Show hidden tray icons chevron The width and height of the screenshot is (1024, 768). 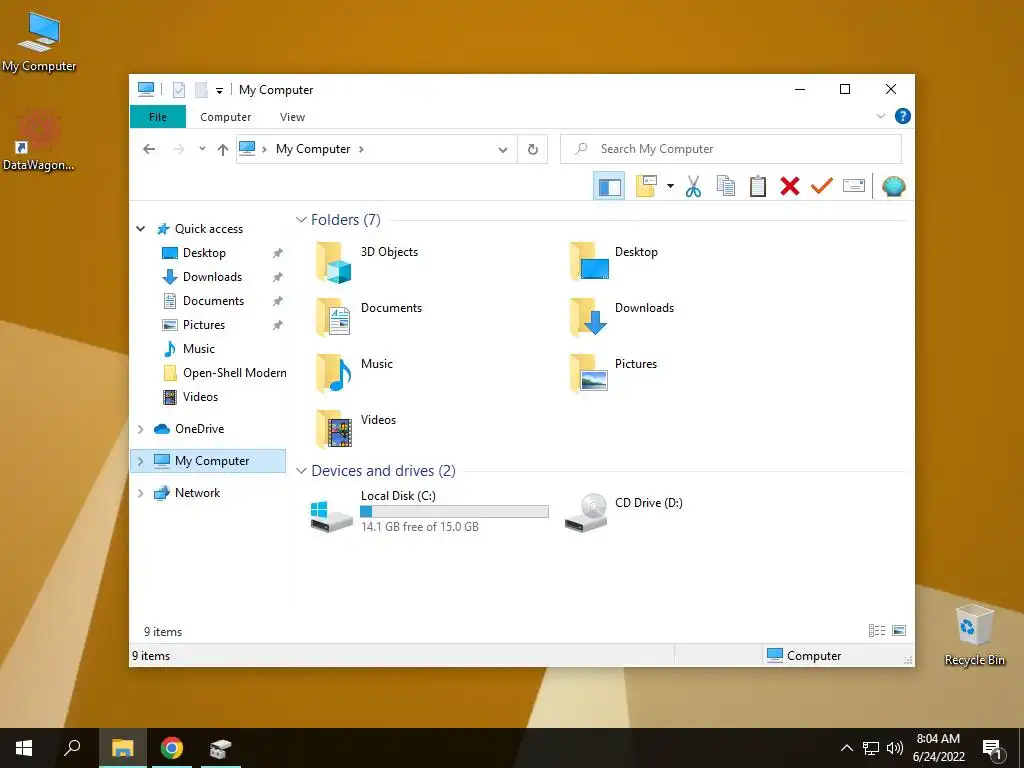[x=846, y=748]
